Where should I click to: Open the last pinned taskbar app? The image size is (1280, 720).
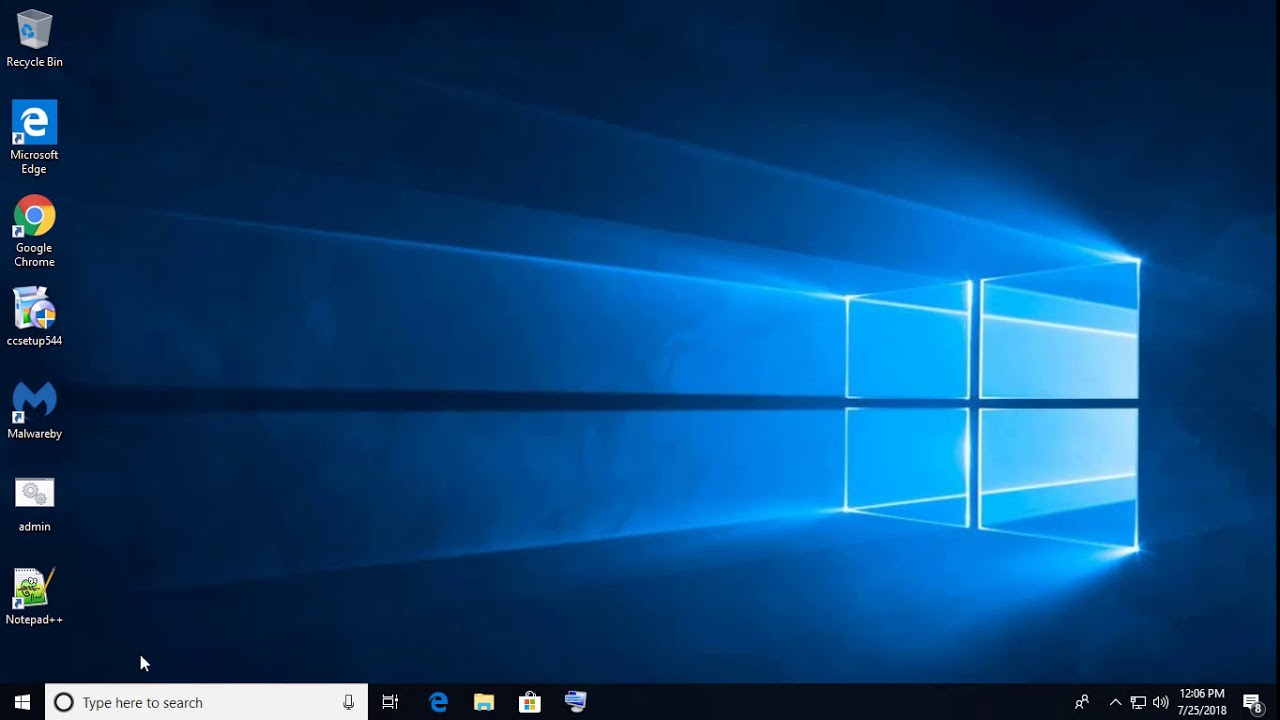576,702
